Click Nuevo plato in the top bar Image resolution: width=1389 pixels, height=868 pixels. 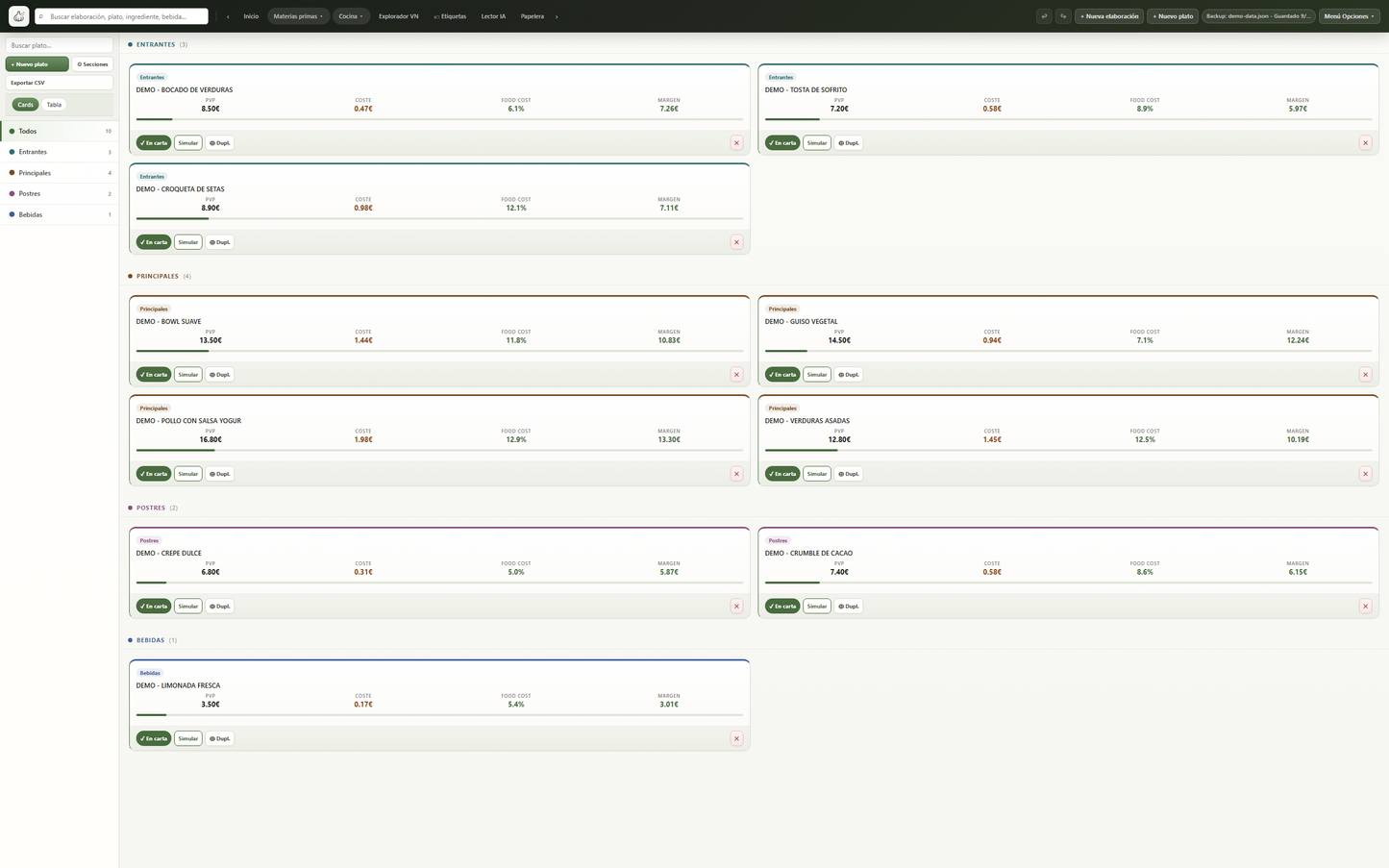[x=1173, y=16]
